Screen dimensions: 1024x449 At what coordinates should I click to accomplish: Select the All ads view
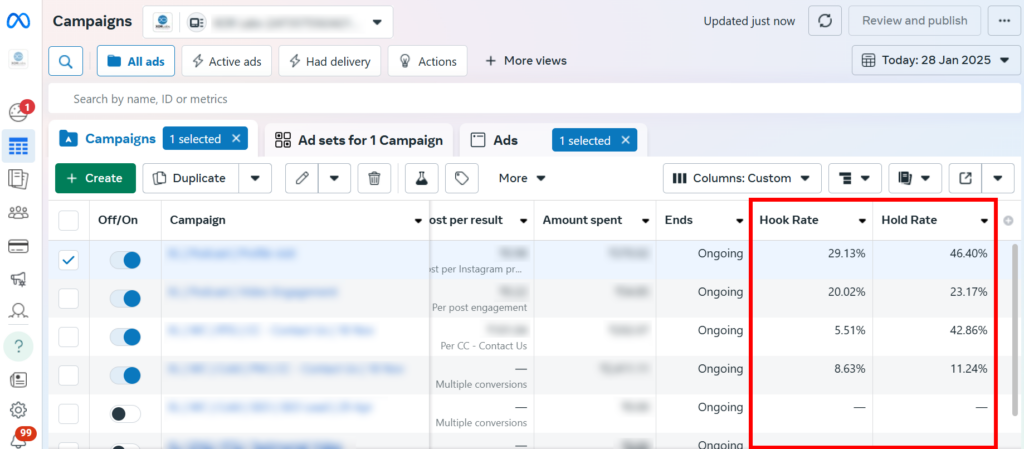(x=136, y=61)
